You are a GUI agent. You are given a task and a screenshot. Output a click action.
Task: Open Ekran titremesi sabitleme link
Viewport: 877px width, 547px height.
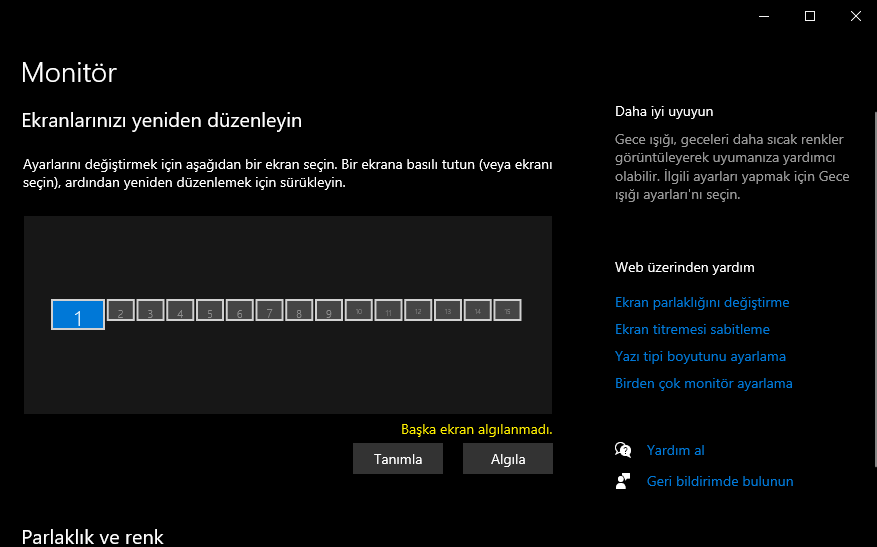[692, 329]
